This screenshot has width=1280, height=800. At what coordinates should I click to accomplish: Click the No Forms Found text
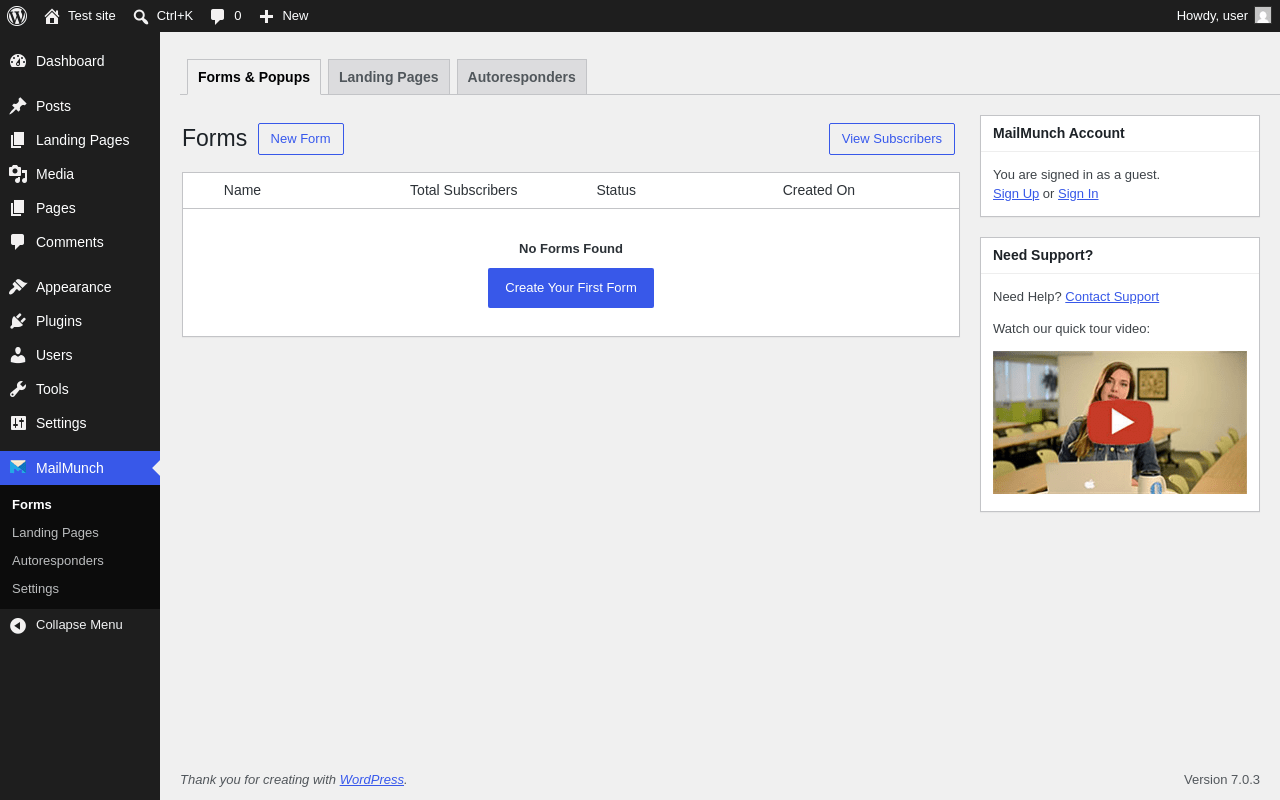571,248
